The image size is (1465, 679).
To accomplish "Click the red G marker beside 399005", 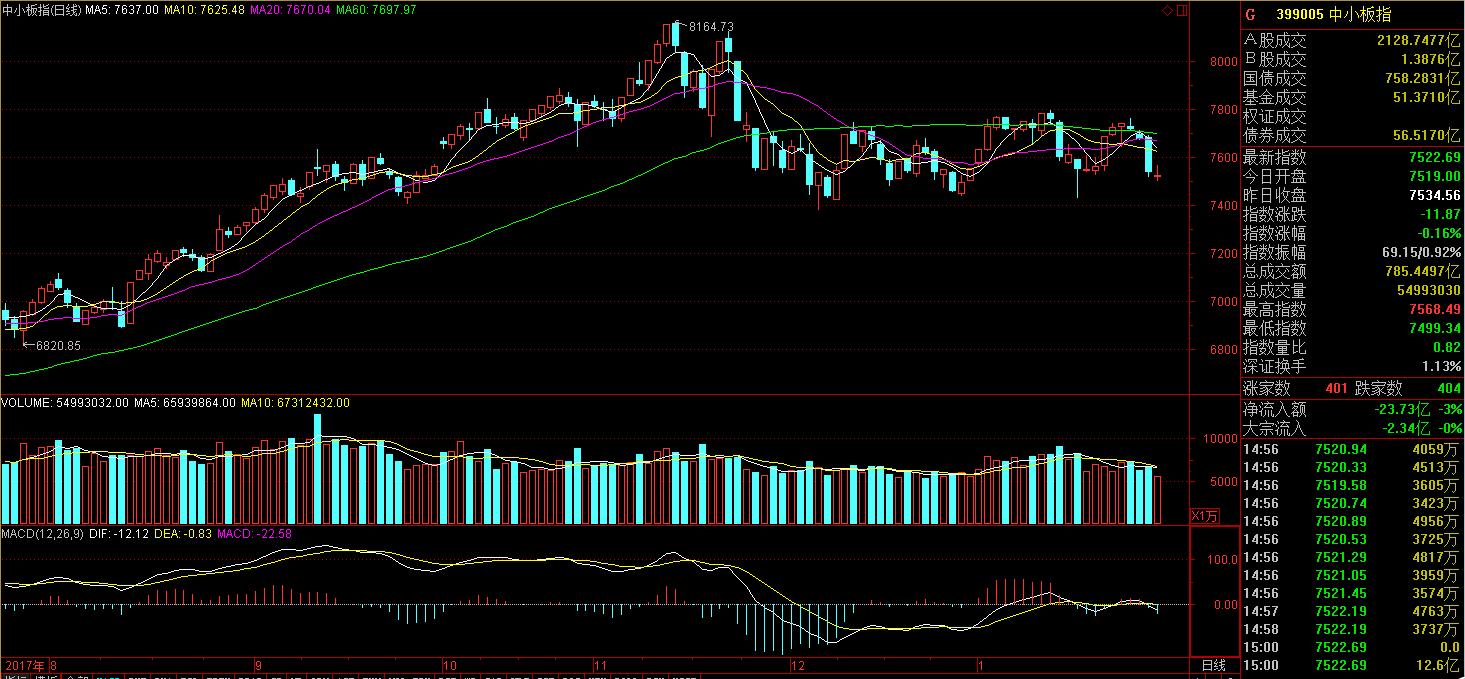I will [1249, 14].
